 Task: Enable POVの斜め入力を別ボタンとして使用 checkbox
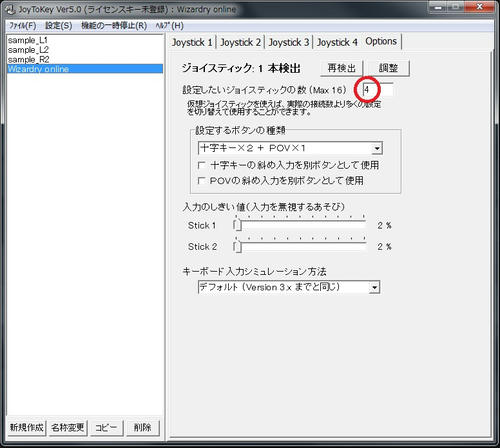[x=281, y=181]
